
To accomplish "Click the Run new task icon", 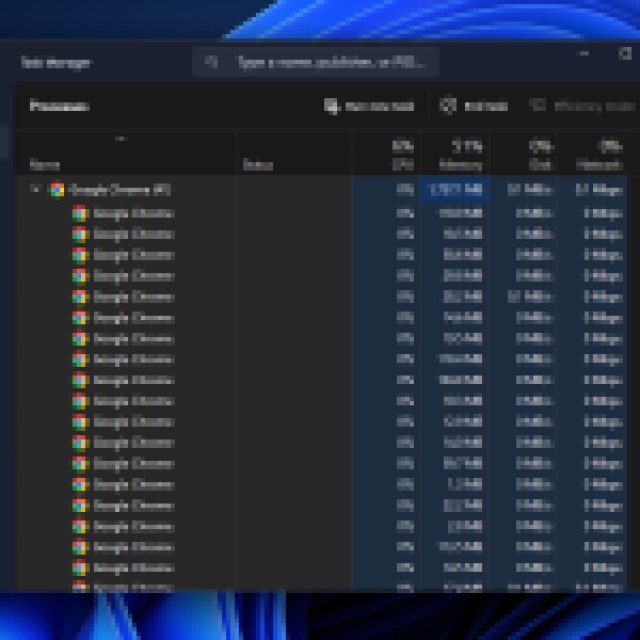I will point(332,106).
